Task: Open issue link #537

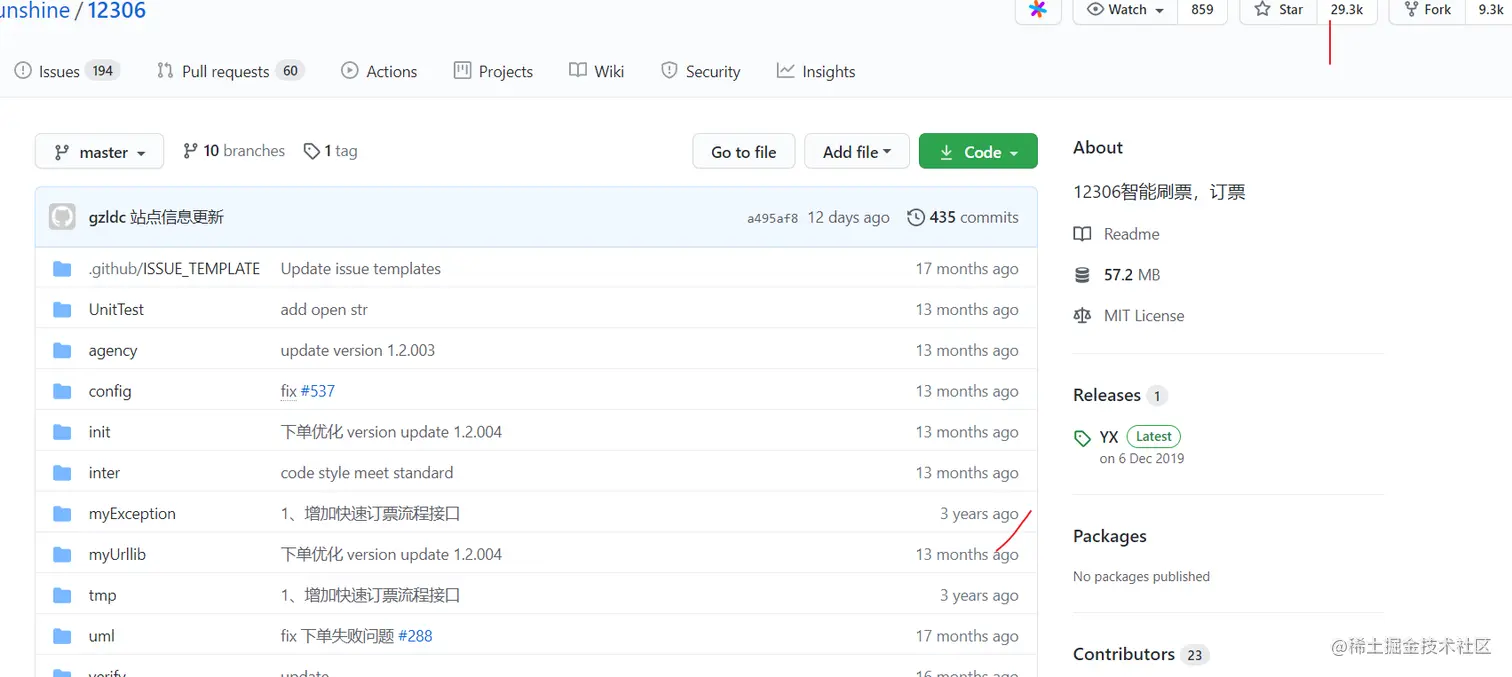Action: point(318,391)
